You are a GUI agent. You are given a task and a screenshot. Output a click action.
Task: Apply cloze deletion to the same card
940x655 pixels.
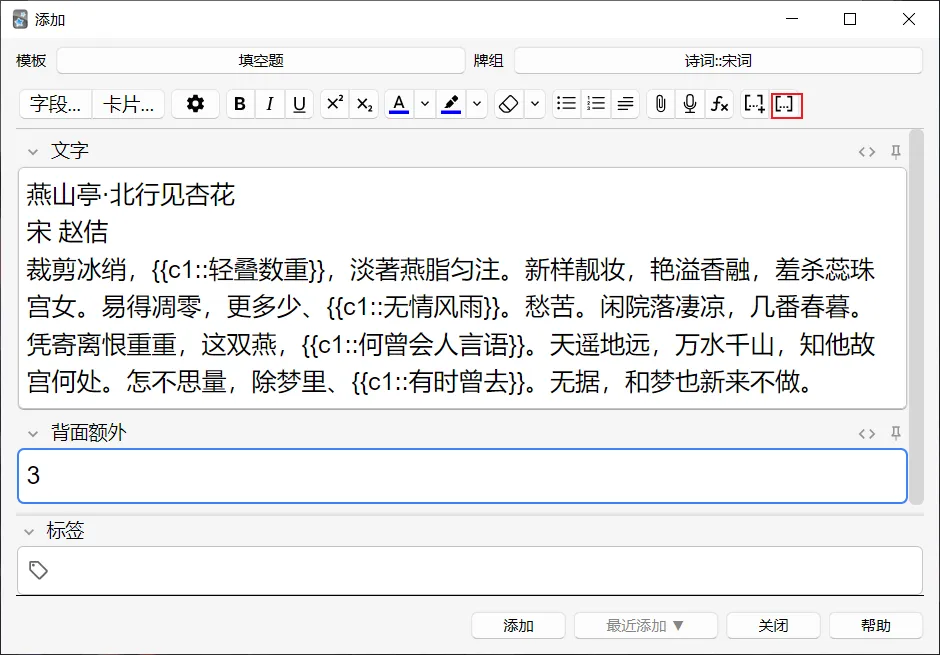(786, 103)
